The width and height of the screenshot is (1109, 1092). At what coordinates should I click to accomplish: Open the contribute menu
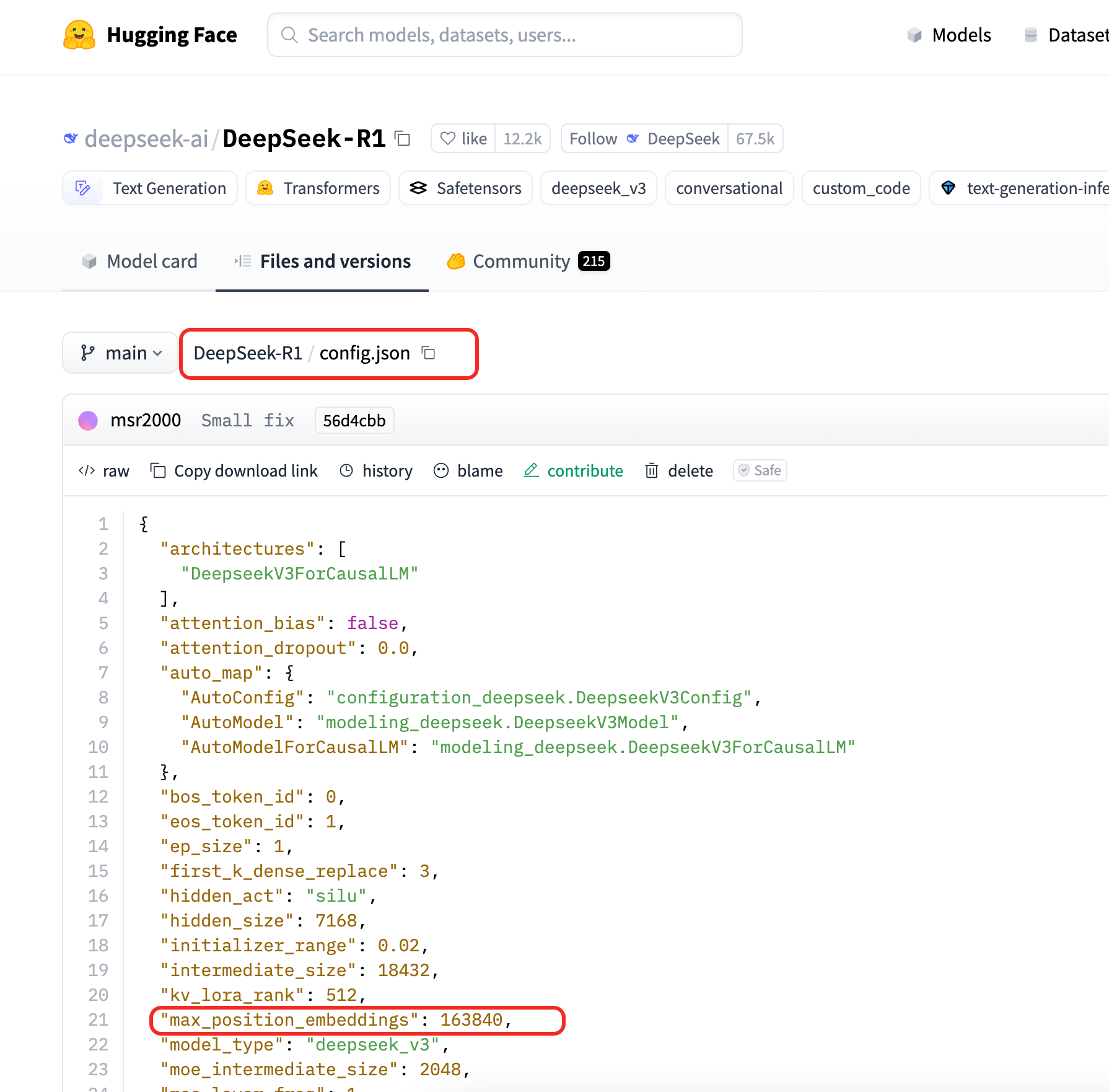point(574,471)
